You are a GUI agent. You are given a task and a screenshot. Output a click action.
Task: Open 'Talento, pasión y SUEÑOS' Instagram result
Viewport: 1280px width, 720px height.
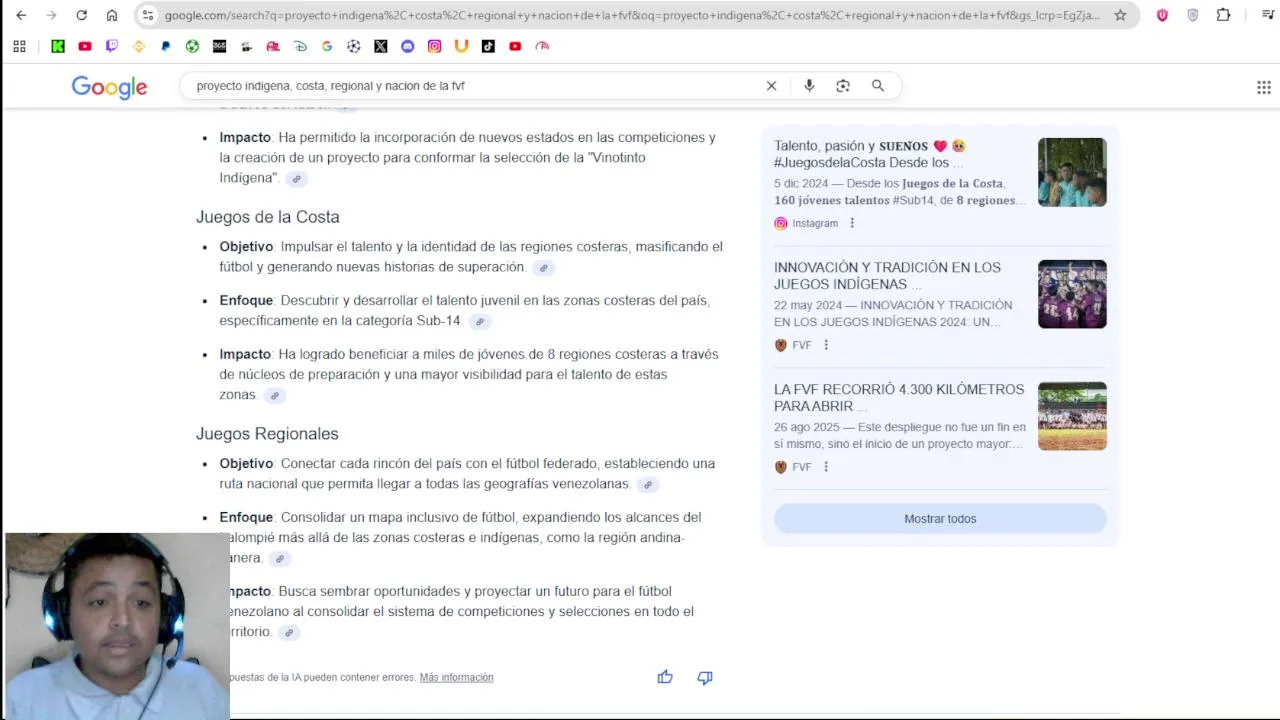point(871,154)
